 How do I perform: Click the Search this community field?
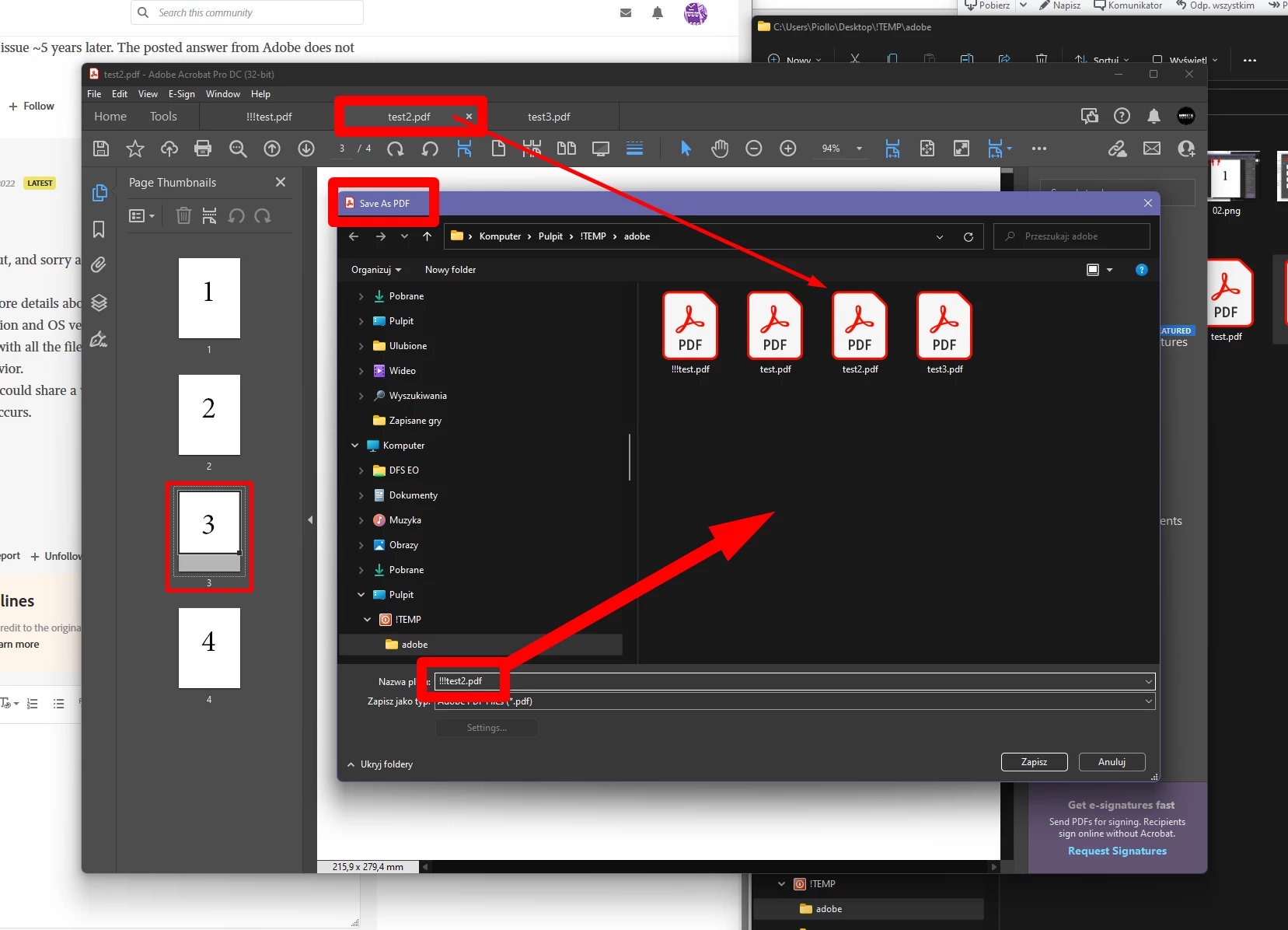click(x=247, y=12)
